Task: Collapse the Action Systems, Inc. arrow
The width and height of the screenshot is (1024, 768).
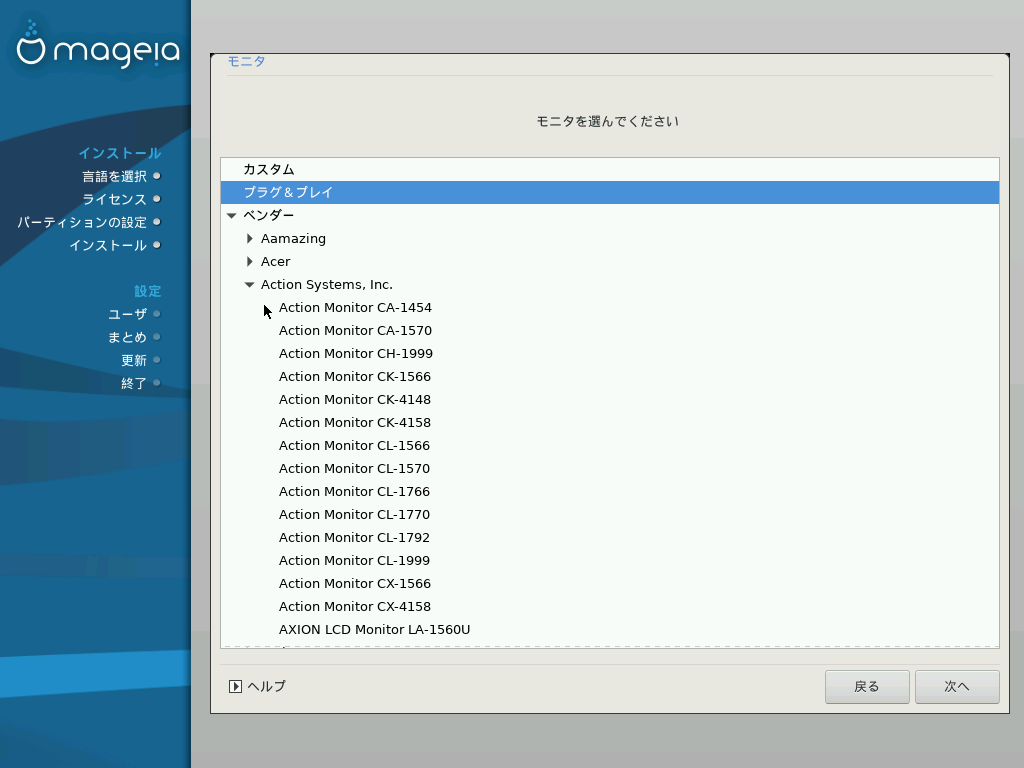Action: (249, 285)
